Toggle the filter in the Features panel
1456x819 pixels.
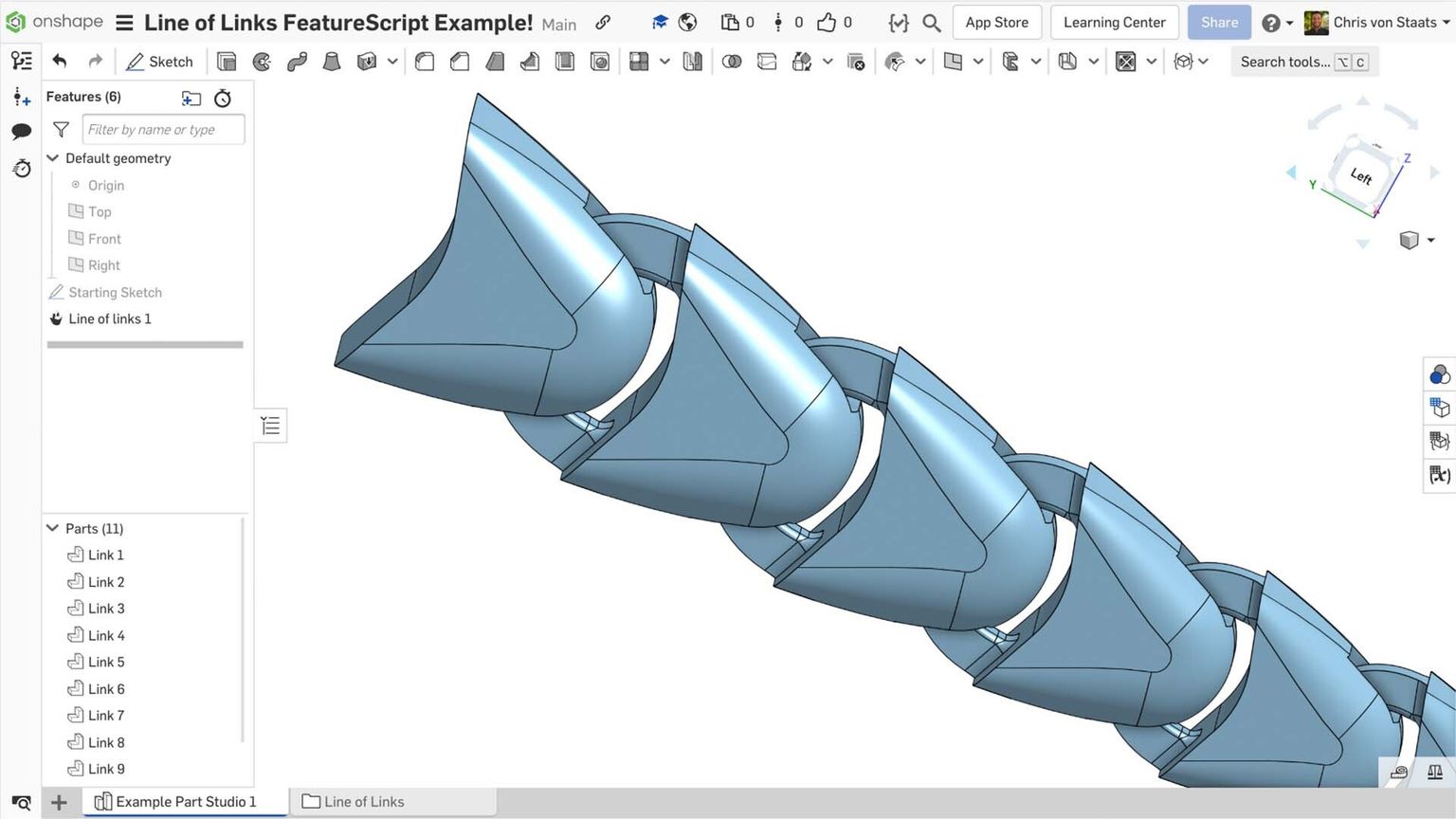click(x=60, y=129)
